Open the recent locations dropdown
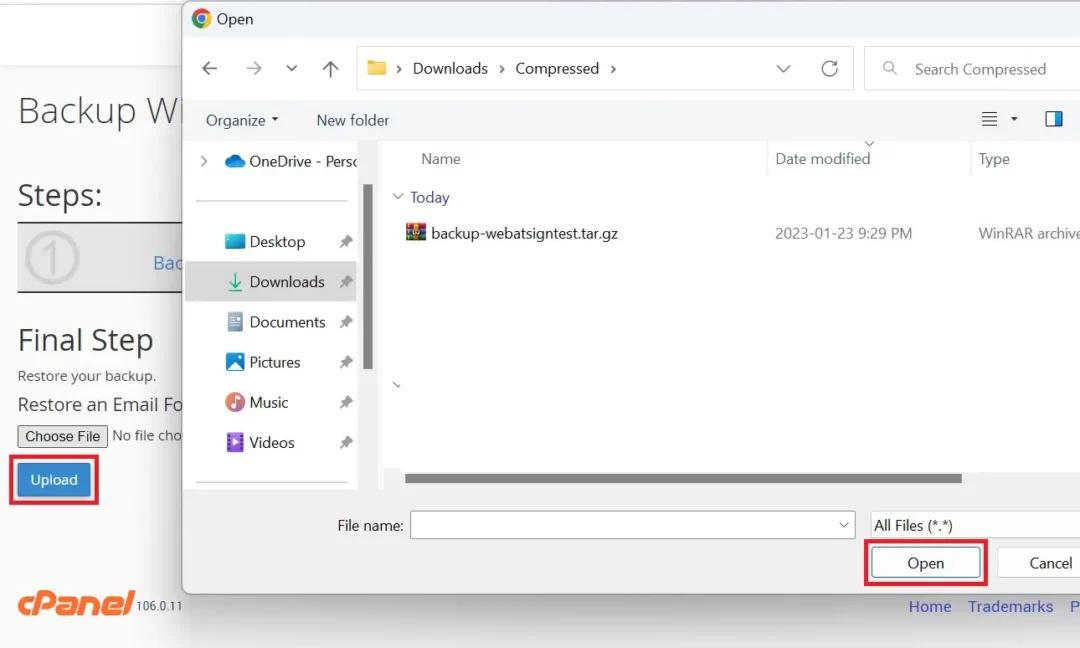The height and width of the screenshot is (648, 1080). [291, 68]
